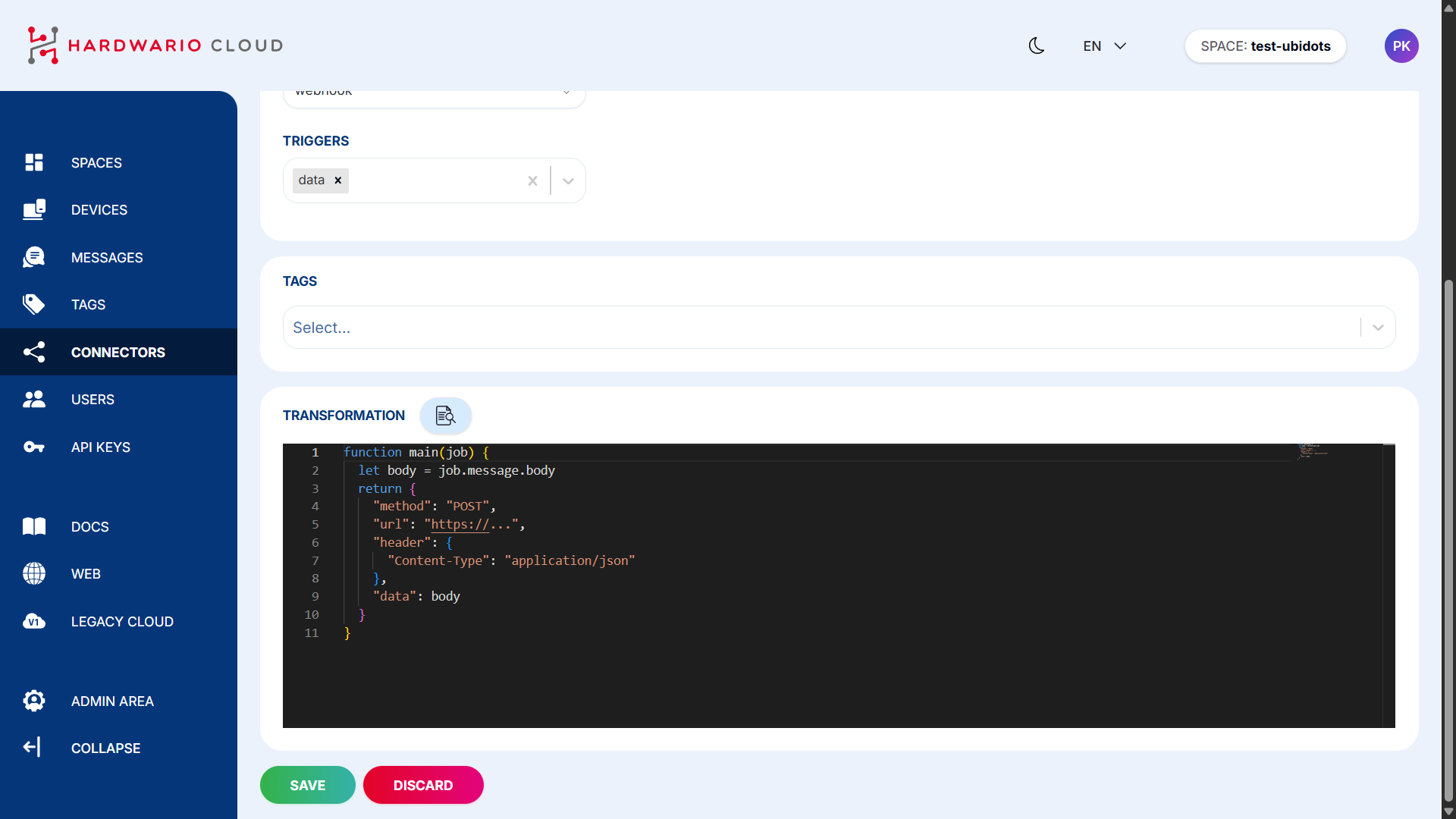Screen dimensions: 1456x819
Task: Open the Messages chat icon
Action: [34, 257]
